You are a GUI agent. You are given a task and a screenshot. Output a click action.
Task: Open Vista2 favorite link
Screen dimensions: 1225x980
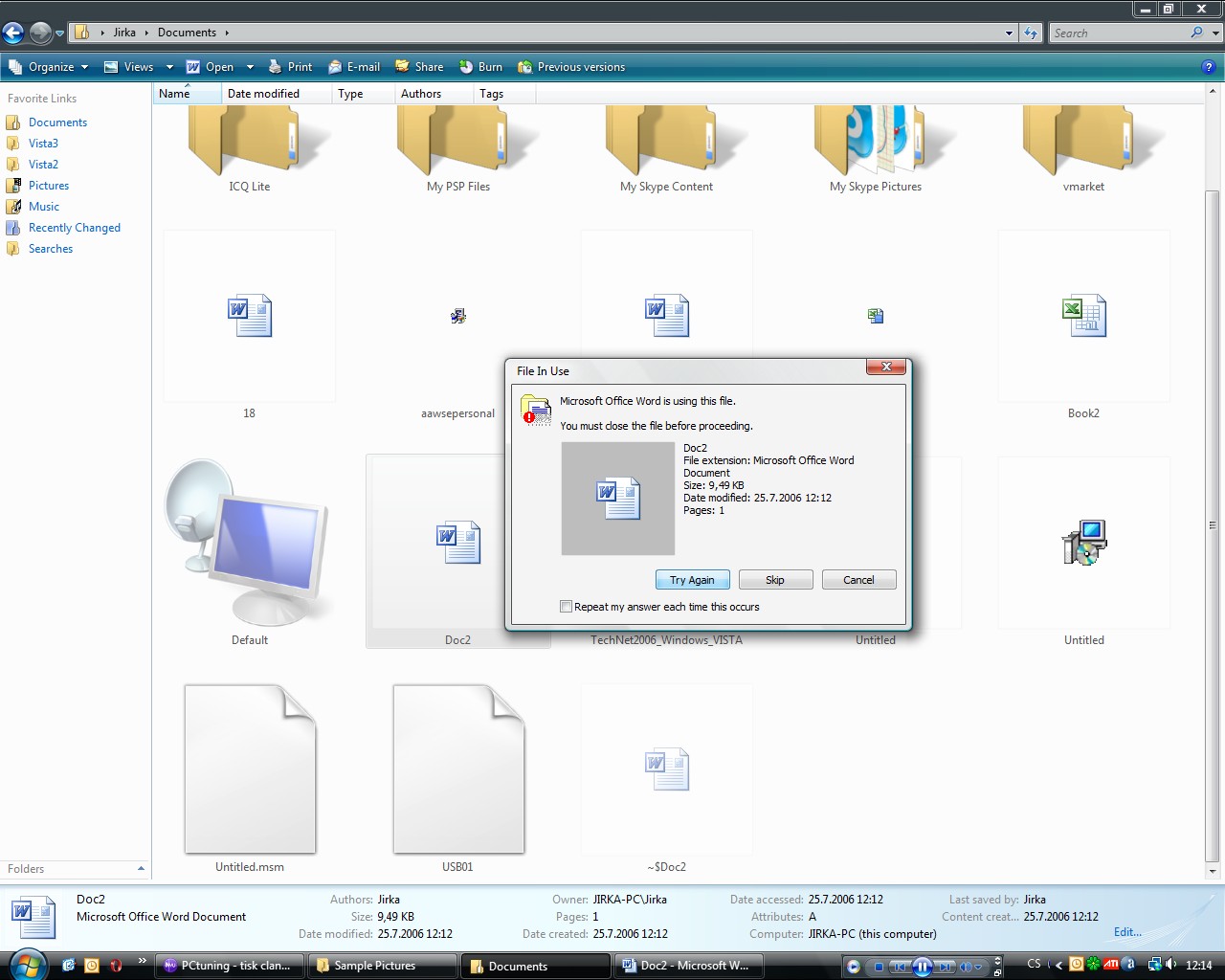(43, 165)
